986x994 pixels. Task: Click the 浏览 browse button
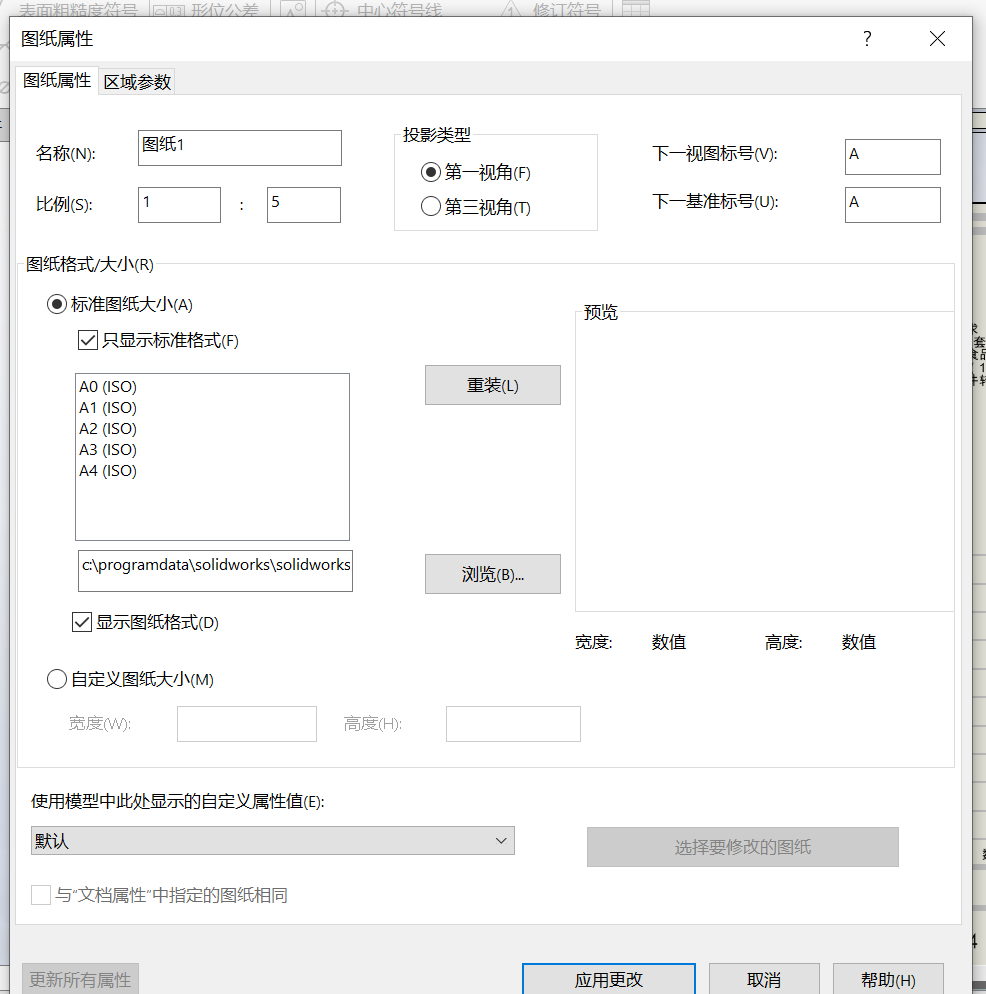[x=492, y=574]
